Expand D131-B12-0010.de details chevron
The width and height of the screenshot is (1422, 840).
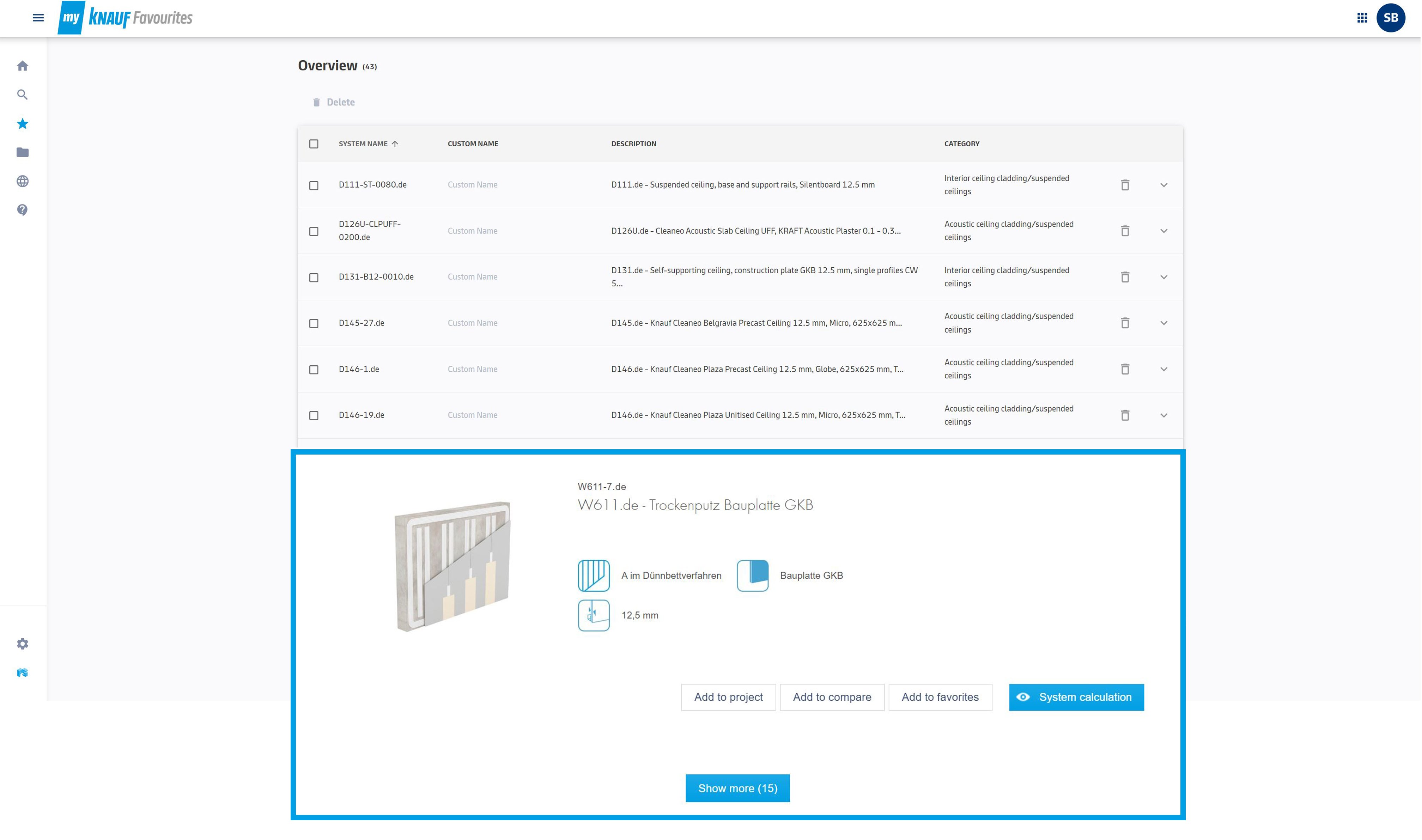1165,278
